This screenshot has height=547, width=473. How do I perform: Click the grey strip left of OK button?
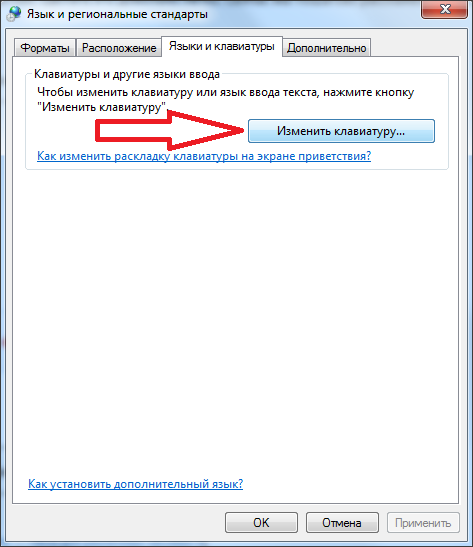point(115,523)
